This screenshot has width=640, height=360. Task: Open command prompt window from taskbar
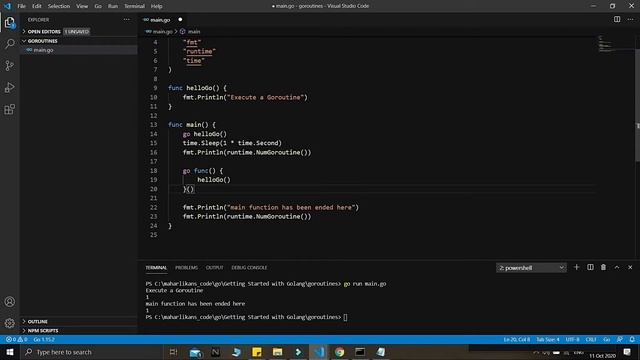[x=360, y=352]
